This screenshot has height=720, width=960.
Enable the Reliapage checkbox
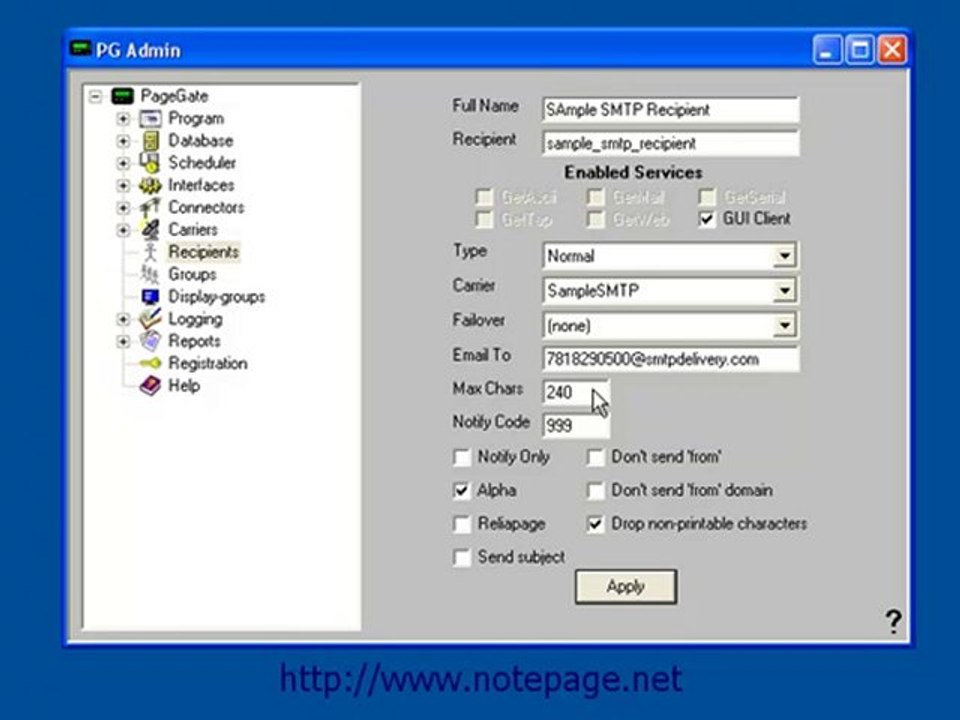(462, 524)
